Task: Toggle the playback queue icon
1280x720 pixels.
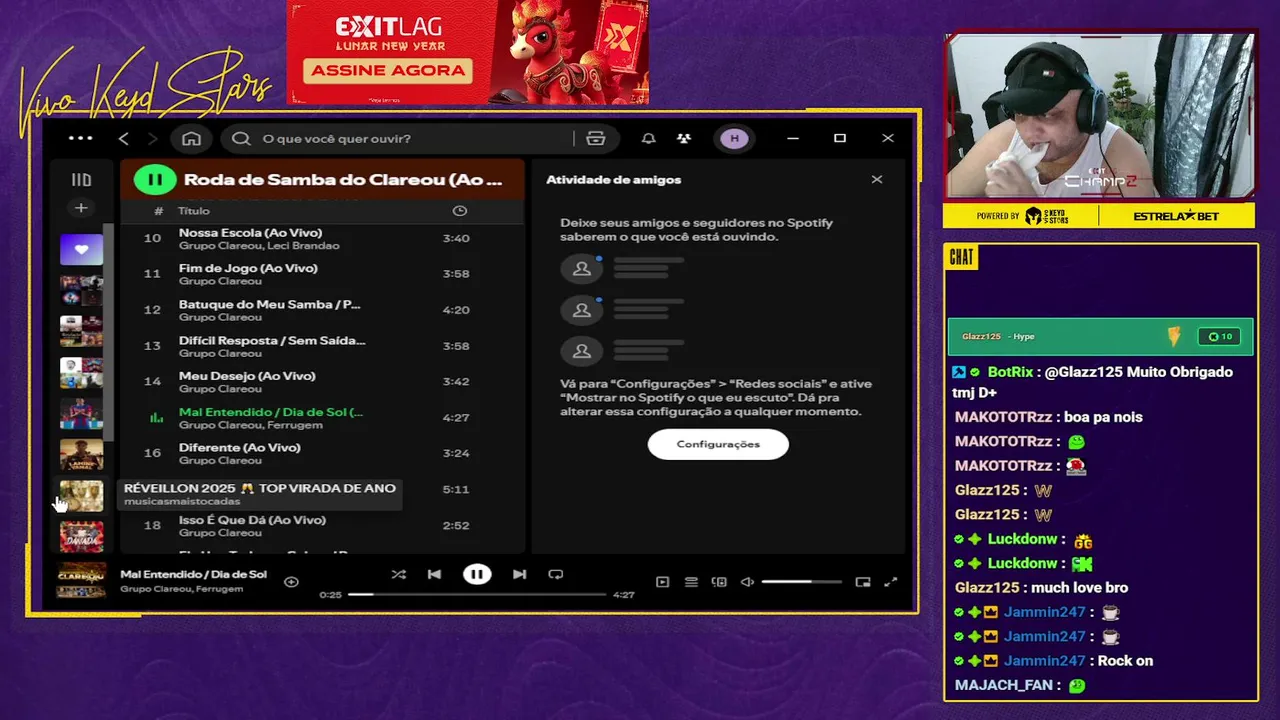Action: 691,582
